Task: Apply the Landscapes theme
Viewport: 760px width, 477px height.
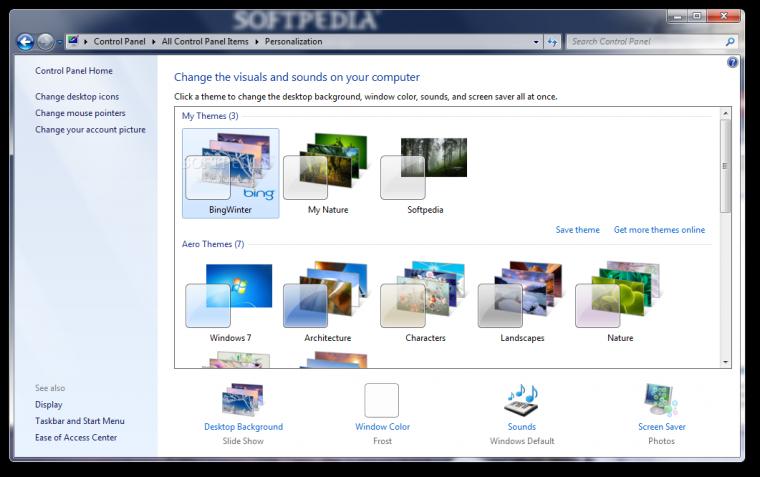Action: 522,302
